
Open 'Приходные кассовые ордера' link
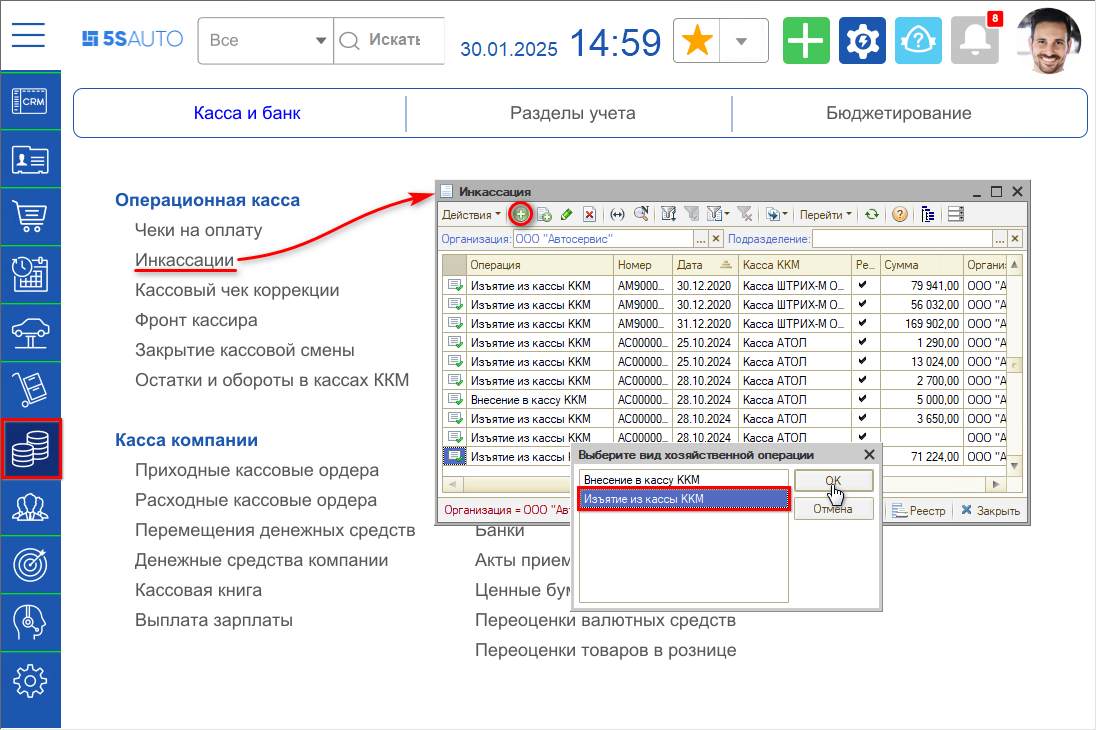click(257, 470)
